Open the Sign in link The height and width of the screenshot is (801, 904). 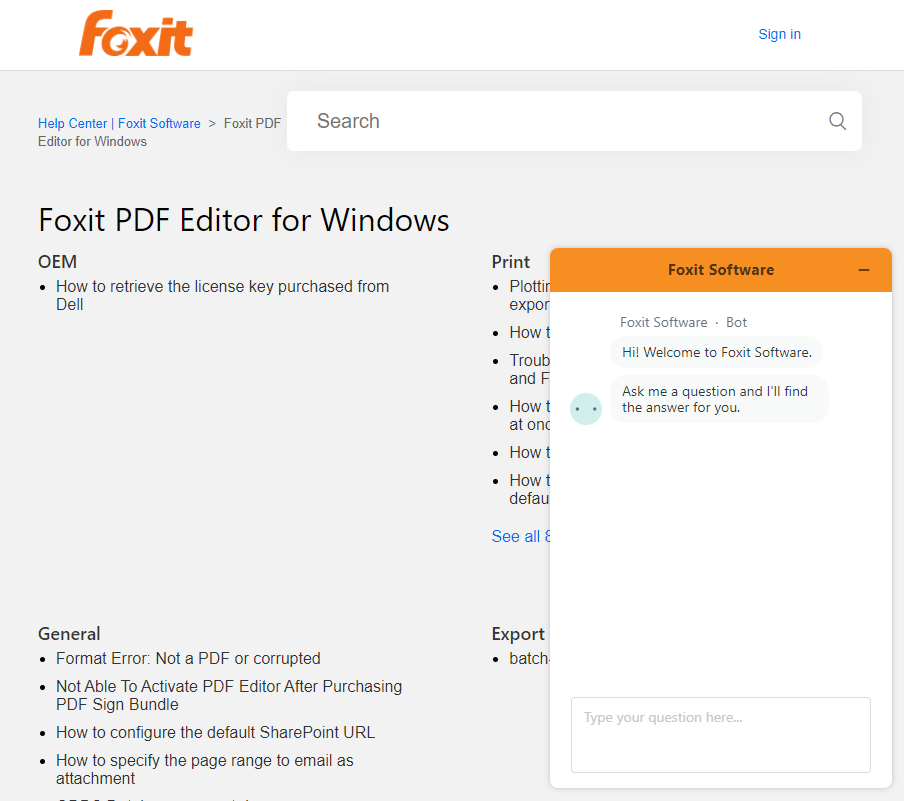[x=779, y=34]
